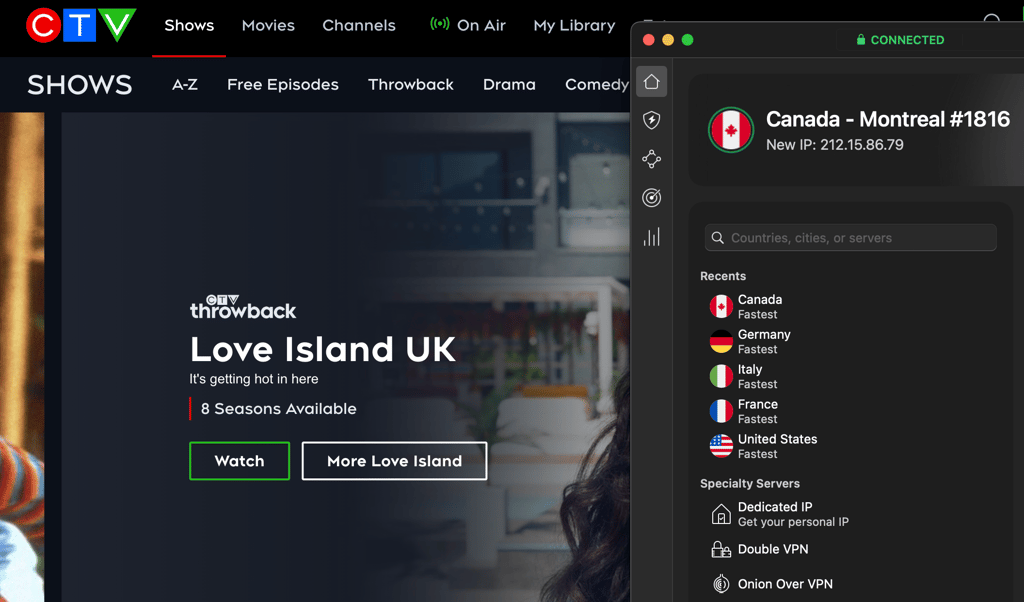The image size is (1024, 602).
Task: Click the search magnifier icon in VPN
Action: click(718, 238)
